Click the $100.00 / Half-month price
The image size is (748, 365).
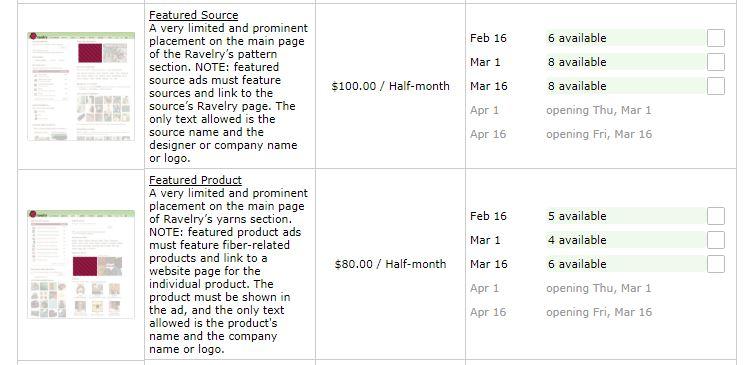coord(390,86)
